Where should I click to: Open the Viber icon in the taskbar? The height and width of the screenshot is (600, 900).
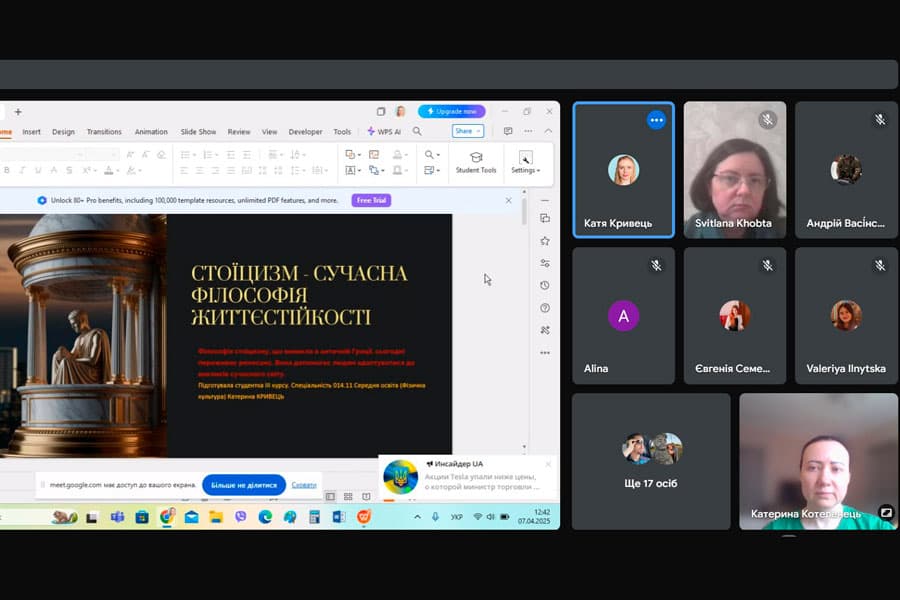click(x=240, y=517)
